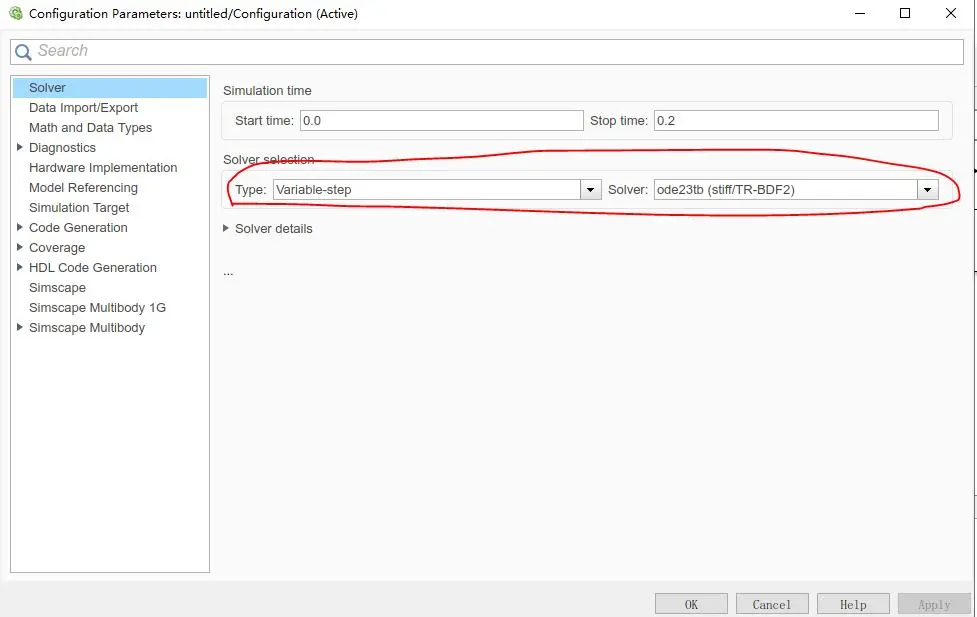Select the Simscape Multibody category
The image size is (977, 617).
[x=87, y=327]
